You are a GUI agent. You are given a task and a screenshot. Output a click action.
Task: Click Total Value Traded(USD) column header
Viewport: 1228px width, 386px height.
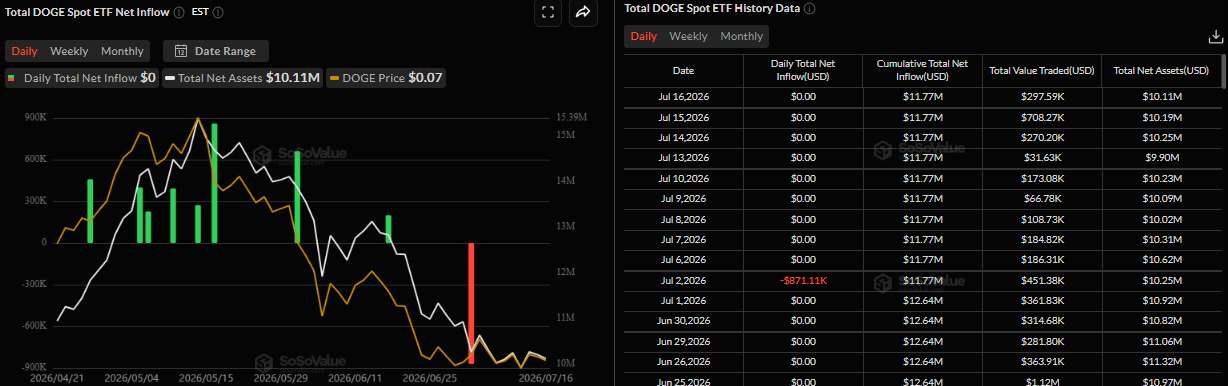point(1041,71)
